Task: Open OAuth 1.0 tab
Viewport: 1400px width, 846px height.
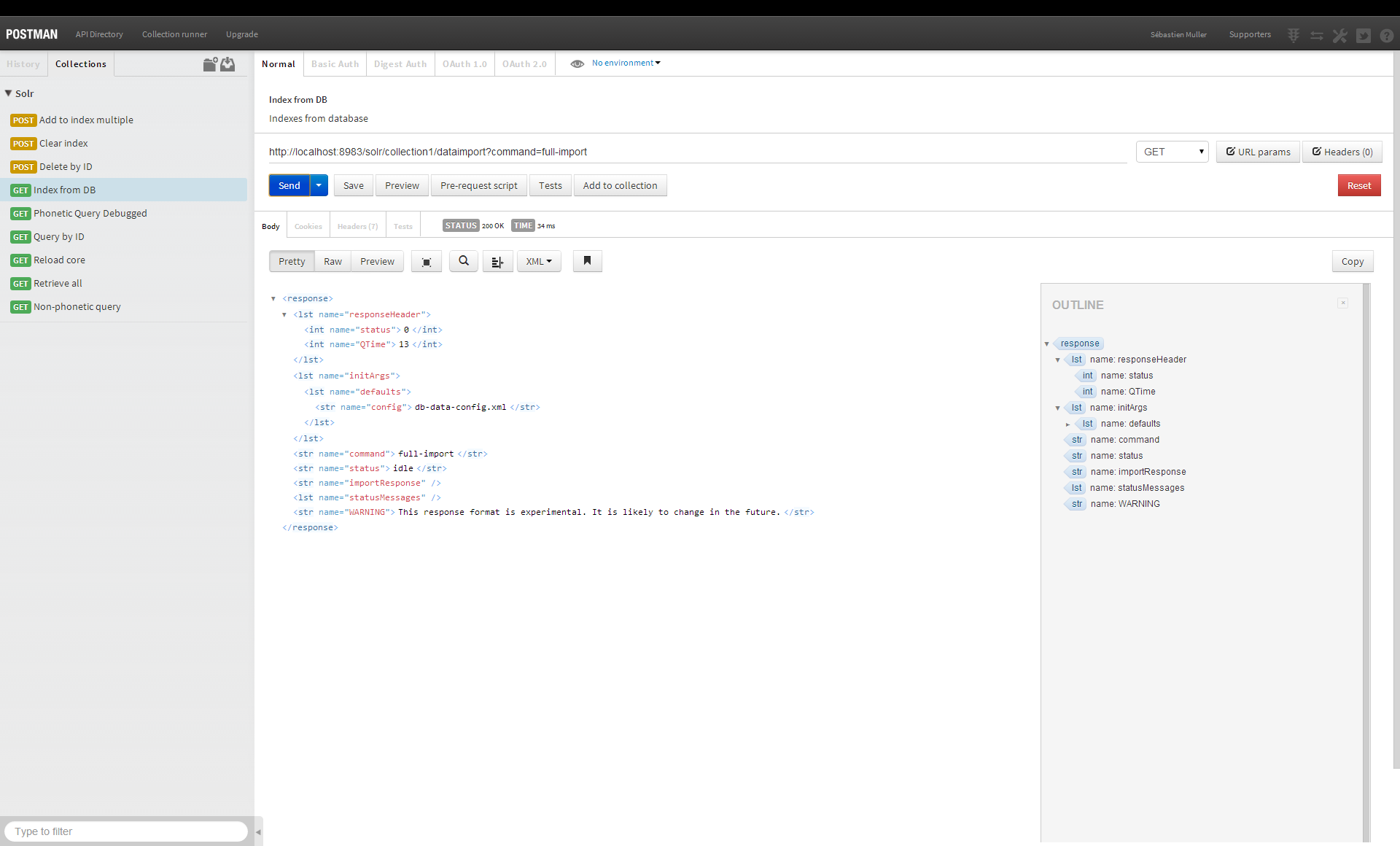Action: (x=464, y=64)
